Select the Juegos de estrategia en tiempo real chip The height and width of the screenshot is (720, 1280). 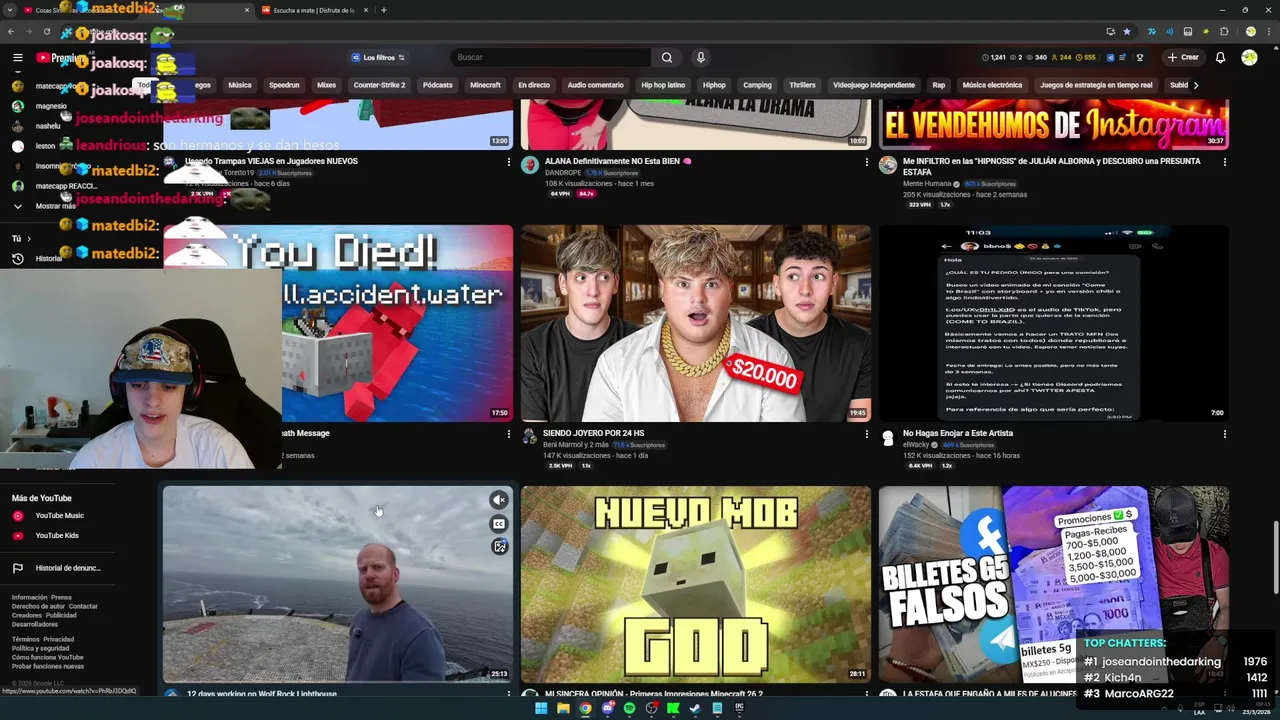pos(1096,85)
